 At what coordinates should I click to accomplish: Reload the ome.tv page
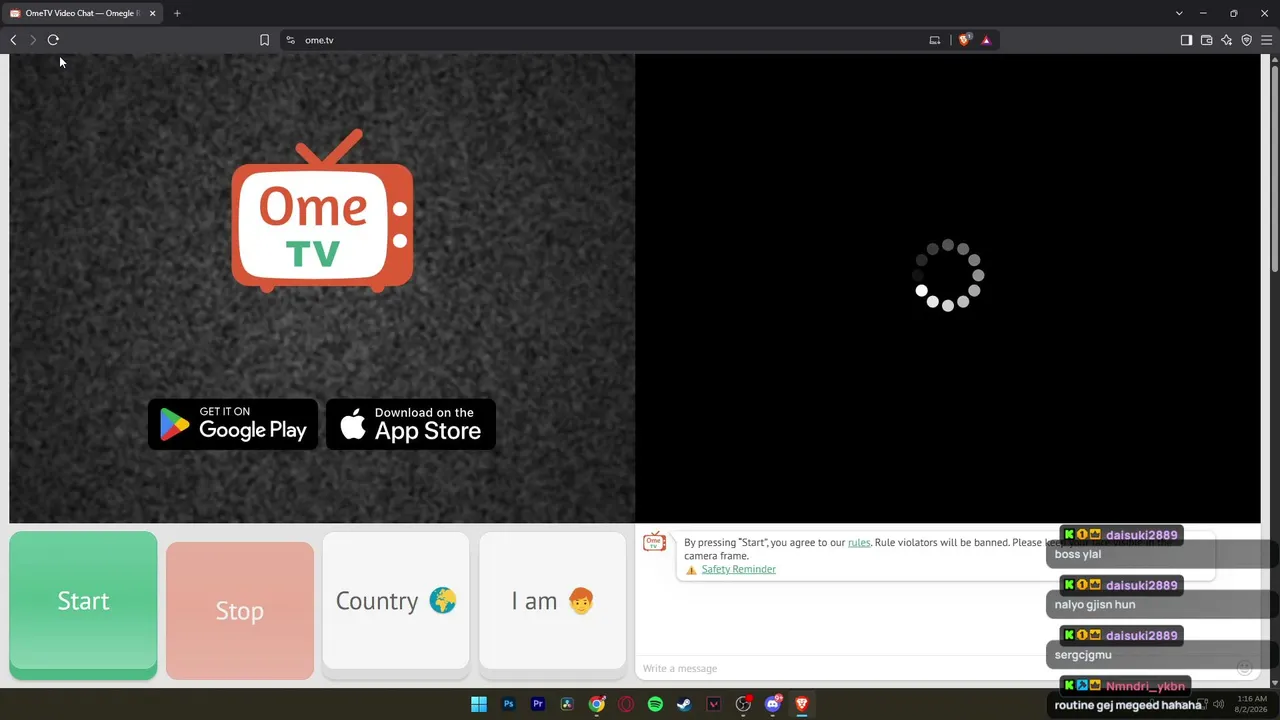click(53, 40)
